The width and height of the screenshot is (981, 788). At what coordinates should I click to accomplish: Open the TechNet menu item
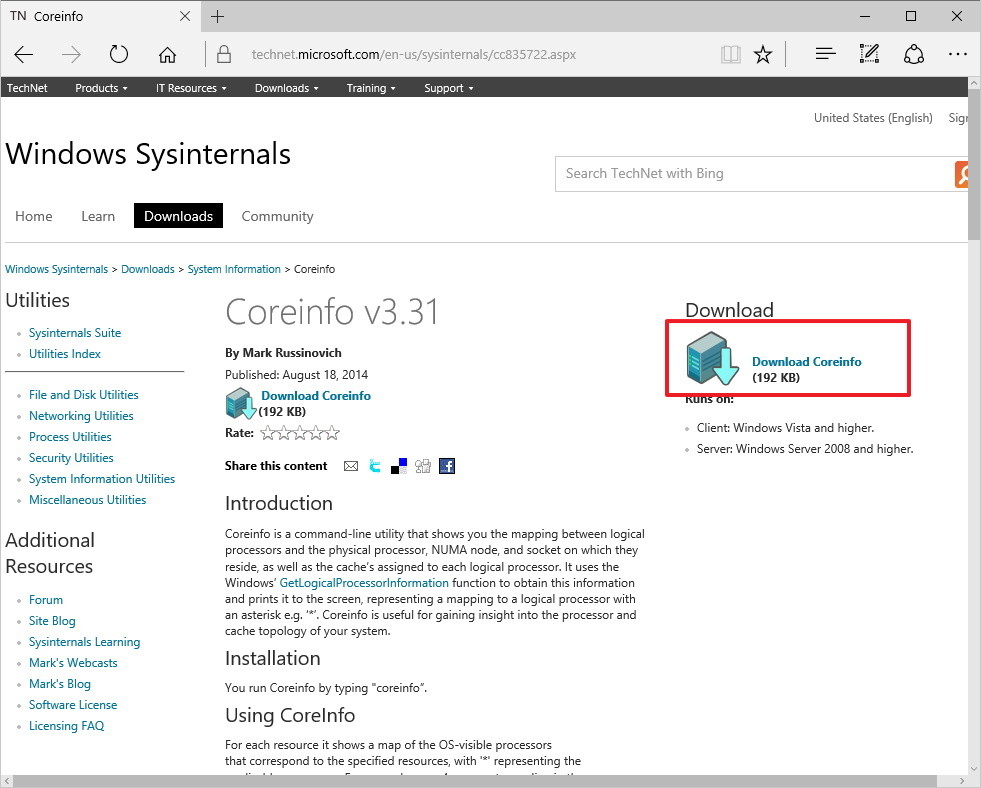[27, 88]
